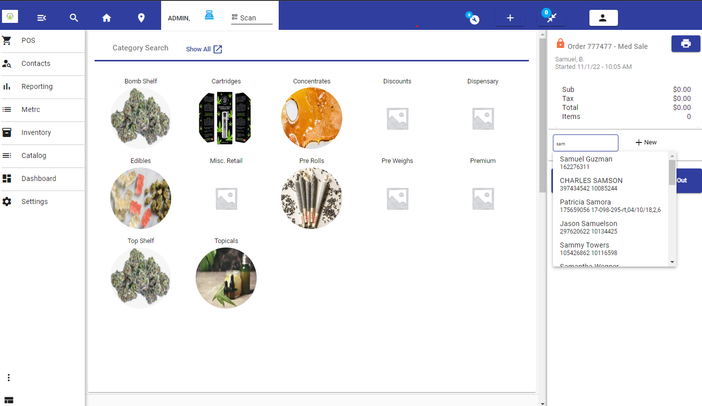The image size is (702, 406).
Task: Click the open-in-new icon beside Show All
Action: point(218,49)
